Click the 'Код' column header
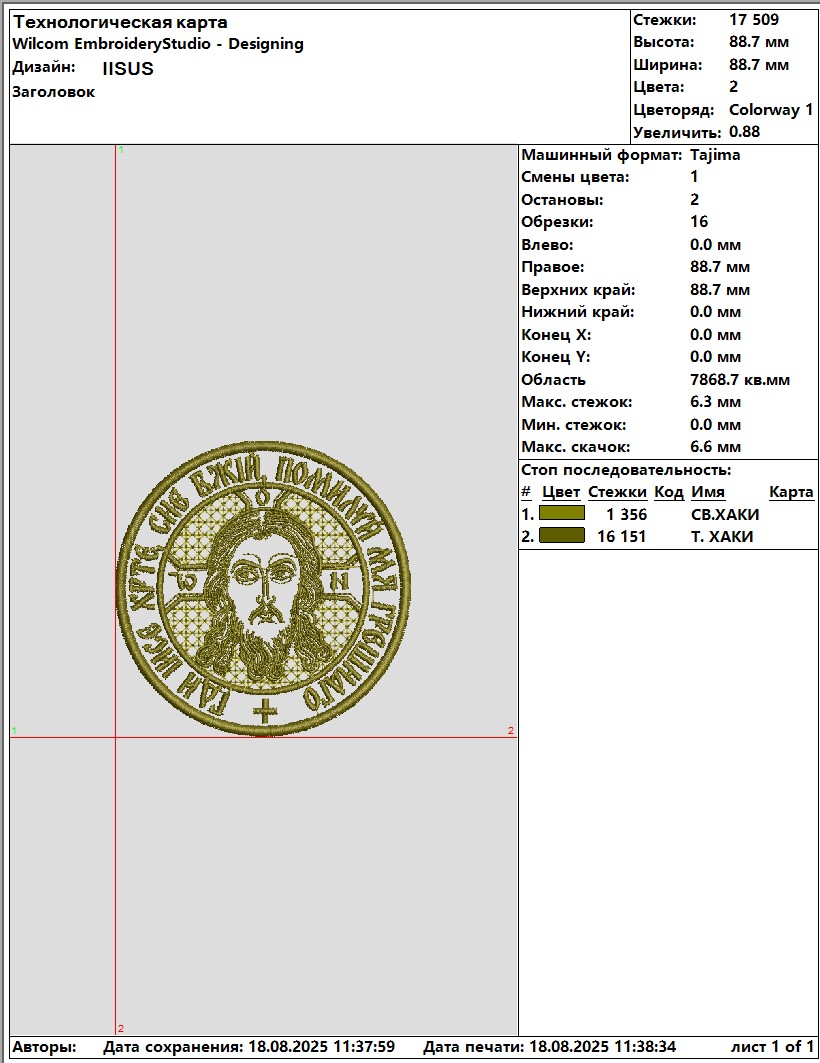Viewport: 820px width, 1063px height. [669, 492]
